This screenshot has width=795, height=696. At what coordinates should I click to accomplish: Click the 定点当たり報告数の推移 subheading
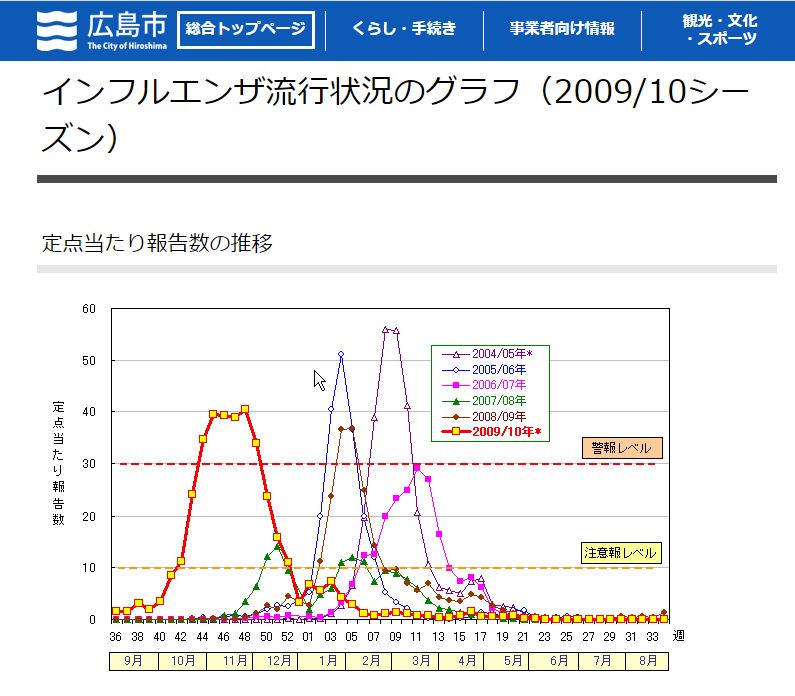coord(157,243)
